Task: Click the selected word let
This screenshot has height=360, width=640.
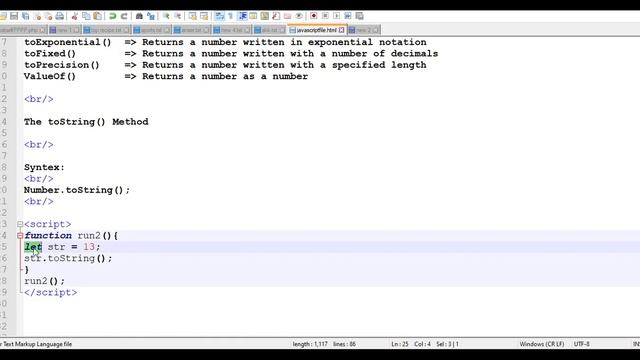Action: 33,247
